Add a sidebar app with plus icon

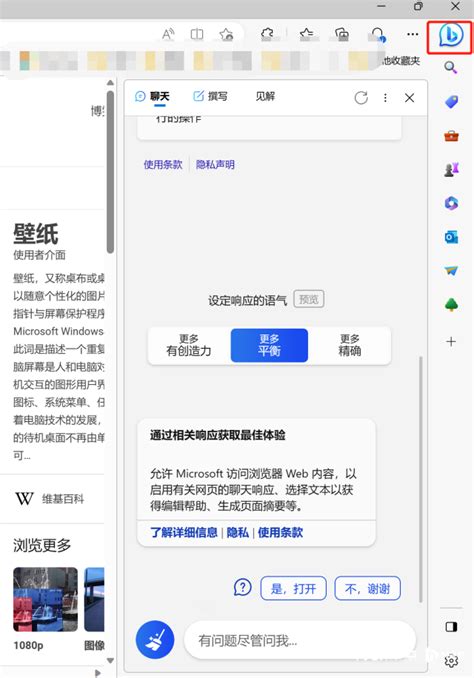click(x=451, y=342)
